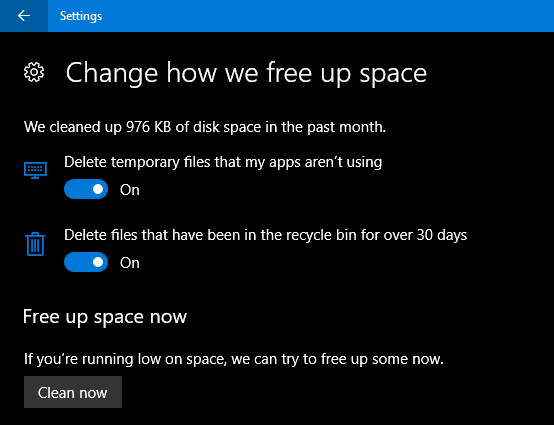The width and height of the screenshot is (554, 425).
Task: Click the "Delete temporary files" option label
Action: (223, 162)
